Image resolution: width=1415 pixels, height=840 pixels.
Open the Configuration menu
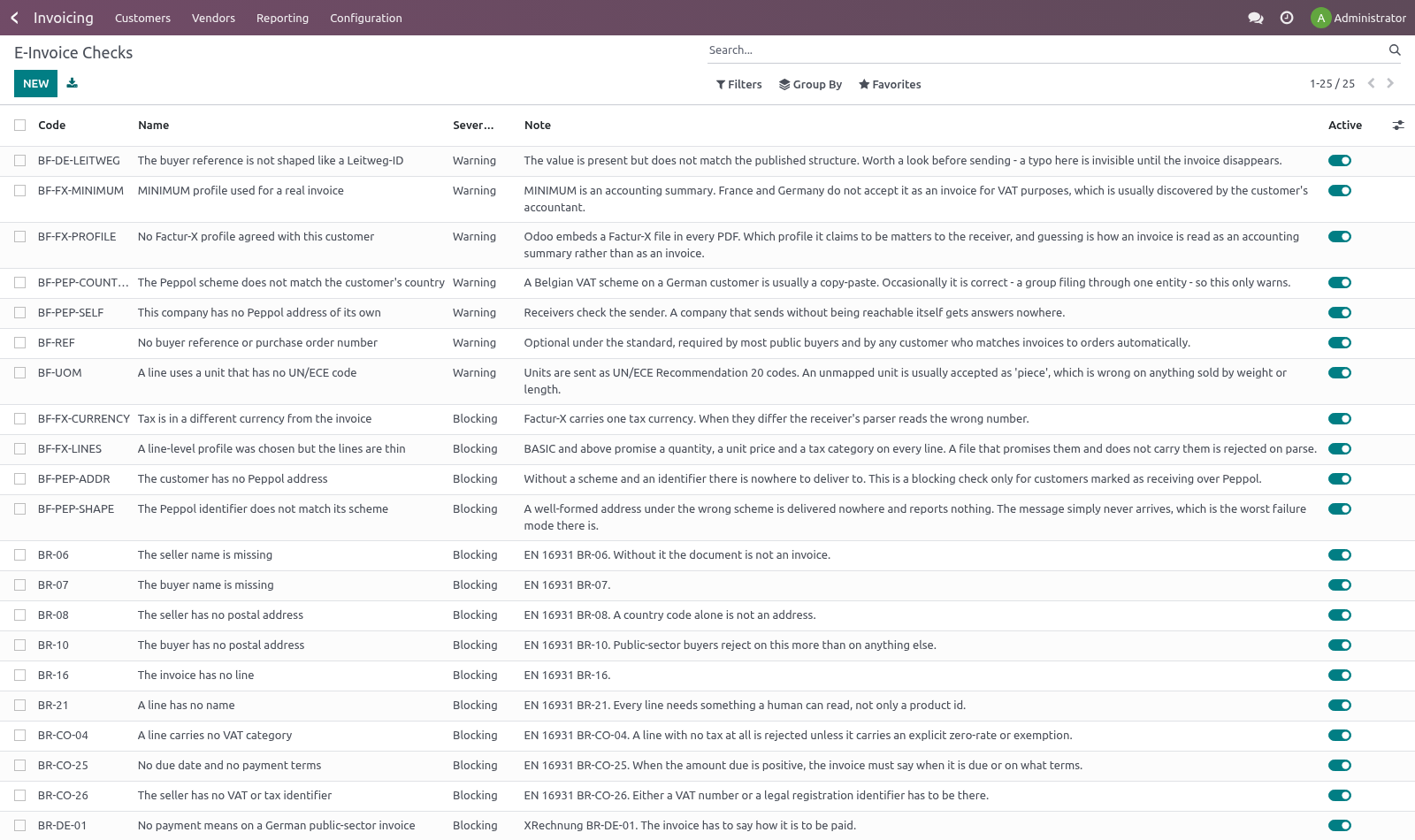[x=366, y=18]
